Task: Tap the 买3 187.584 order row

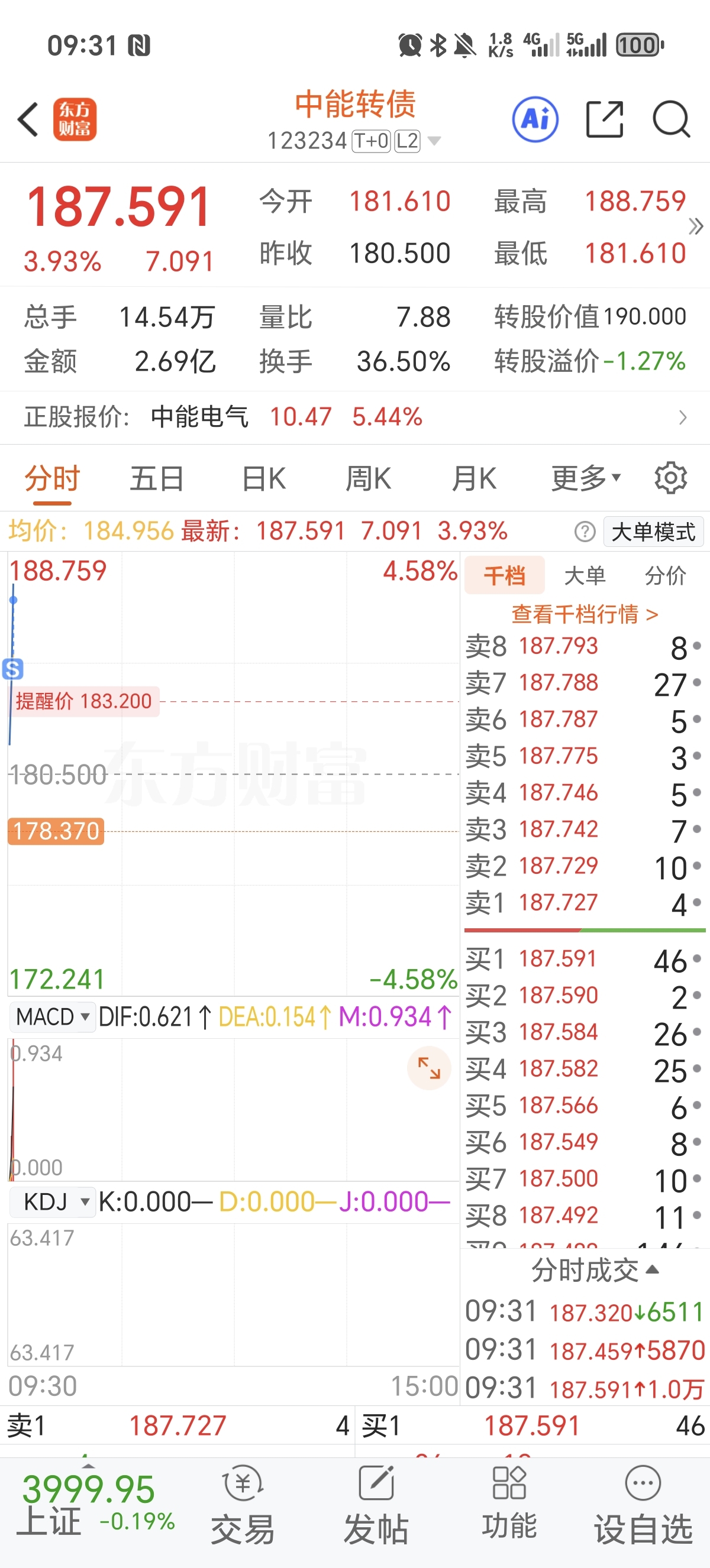Action: [584, 1032]
